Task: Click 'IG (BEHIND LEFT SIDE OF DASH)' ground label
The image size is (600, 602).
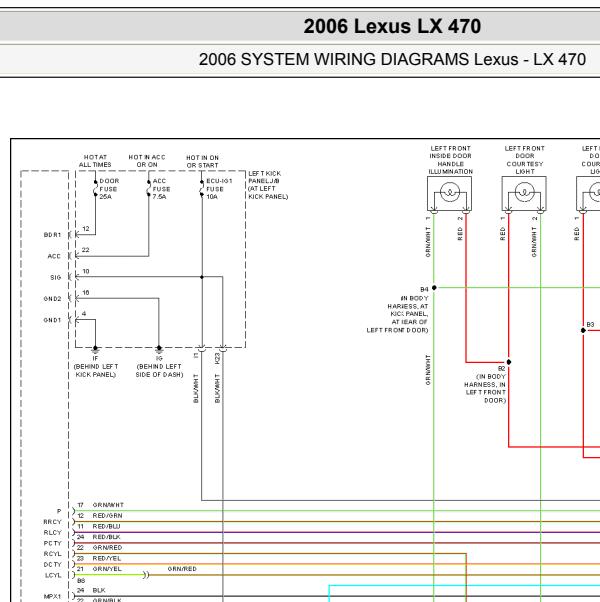Action: [159, 367]
